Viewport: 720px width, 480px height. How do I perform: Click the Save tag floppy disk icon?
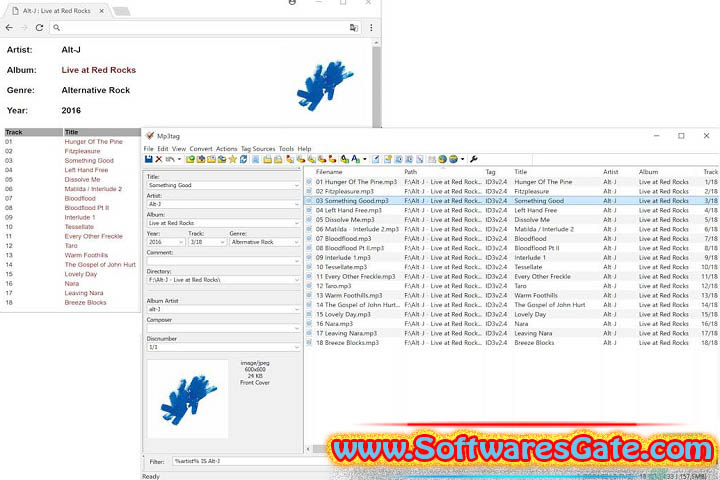148,159
